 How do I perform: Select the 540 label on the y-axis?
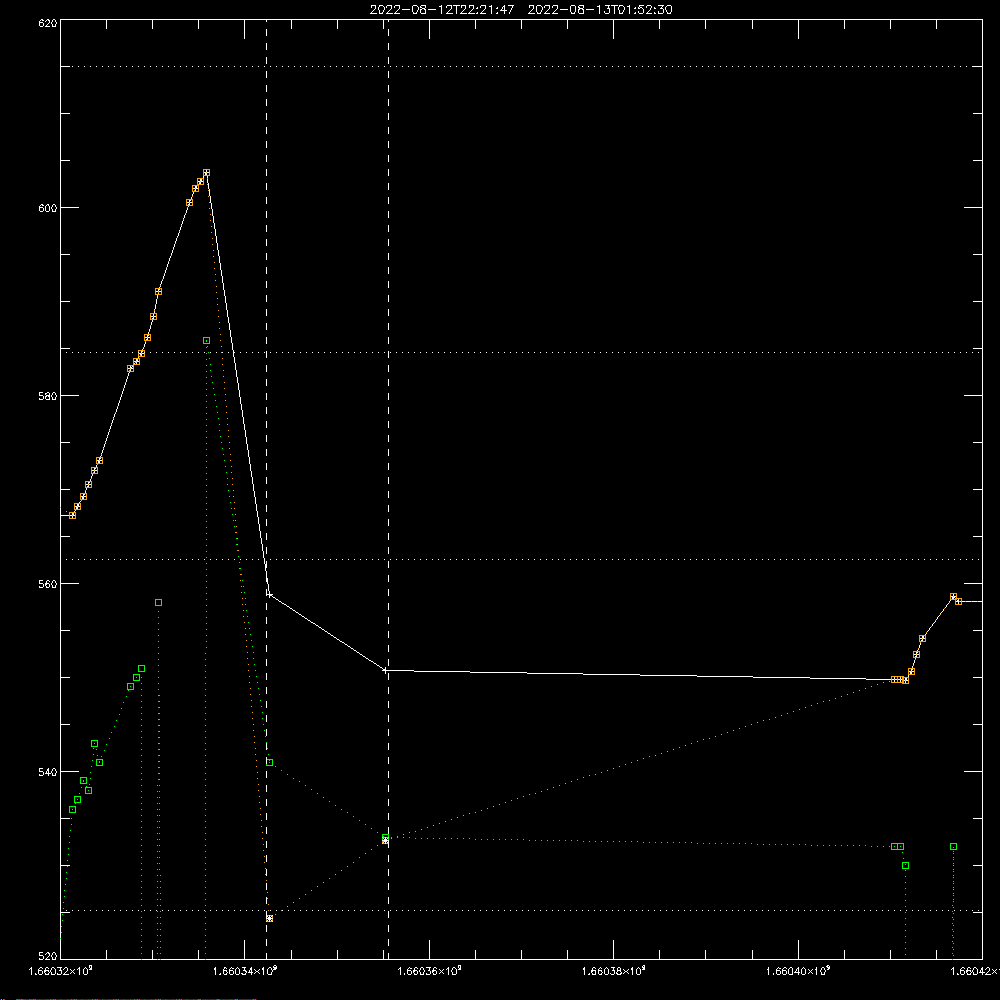click(x=48, y=772)
